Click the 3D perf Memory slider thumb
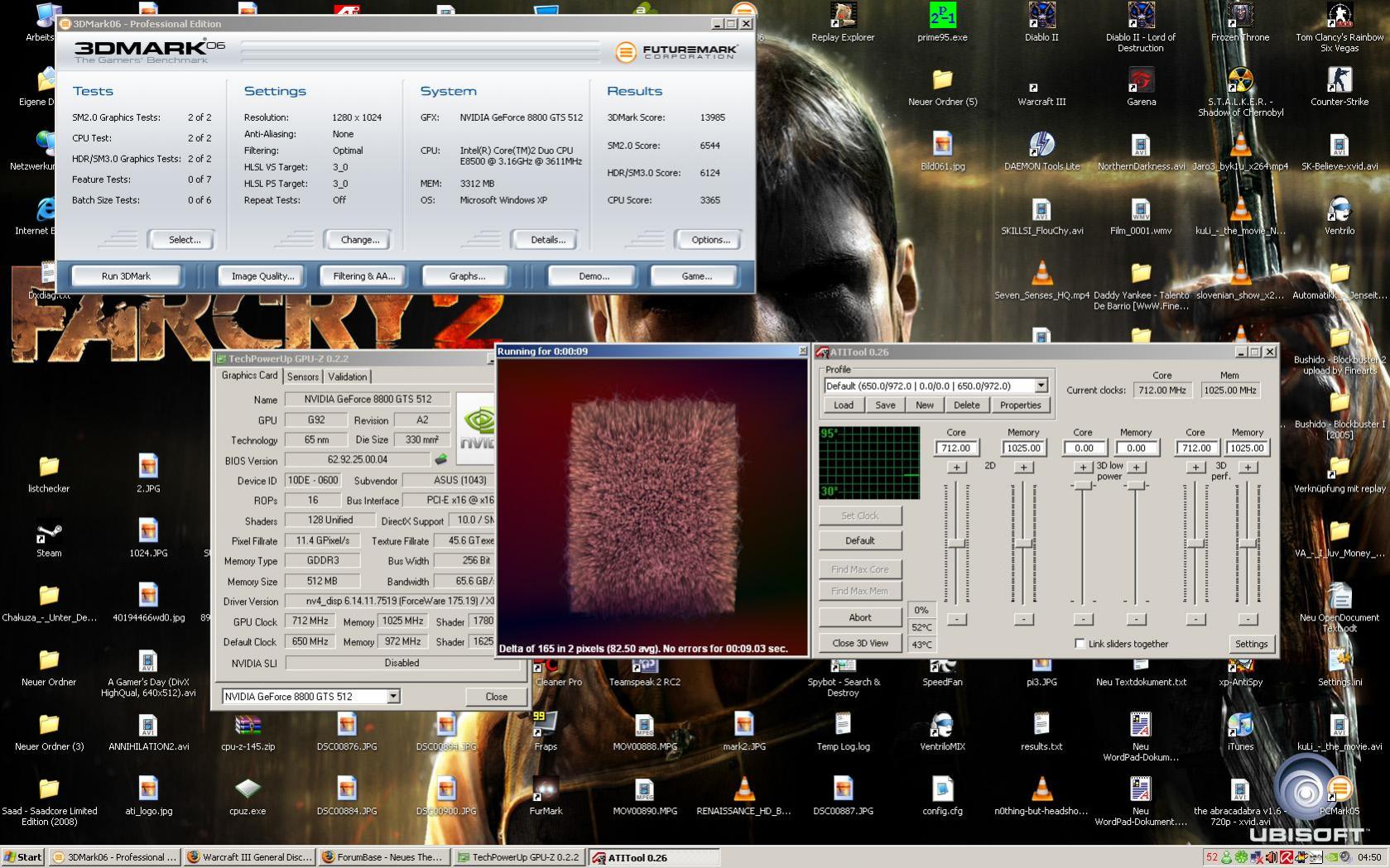Image resolution: width=1390 pixels, height=868 pixels. point(1248,544)
